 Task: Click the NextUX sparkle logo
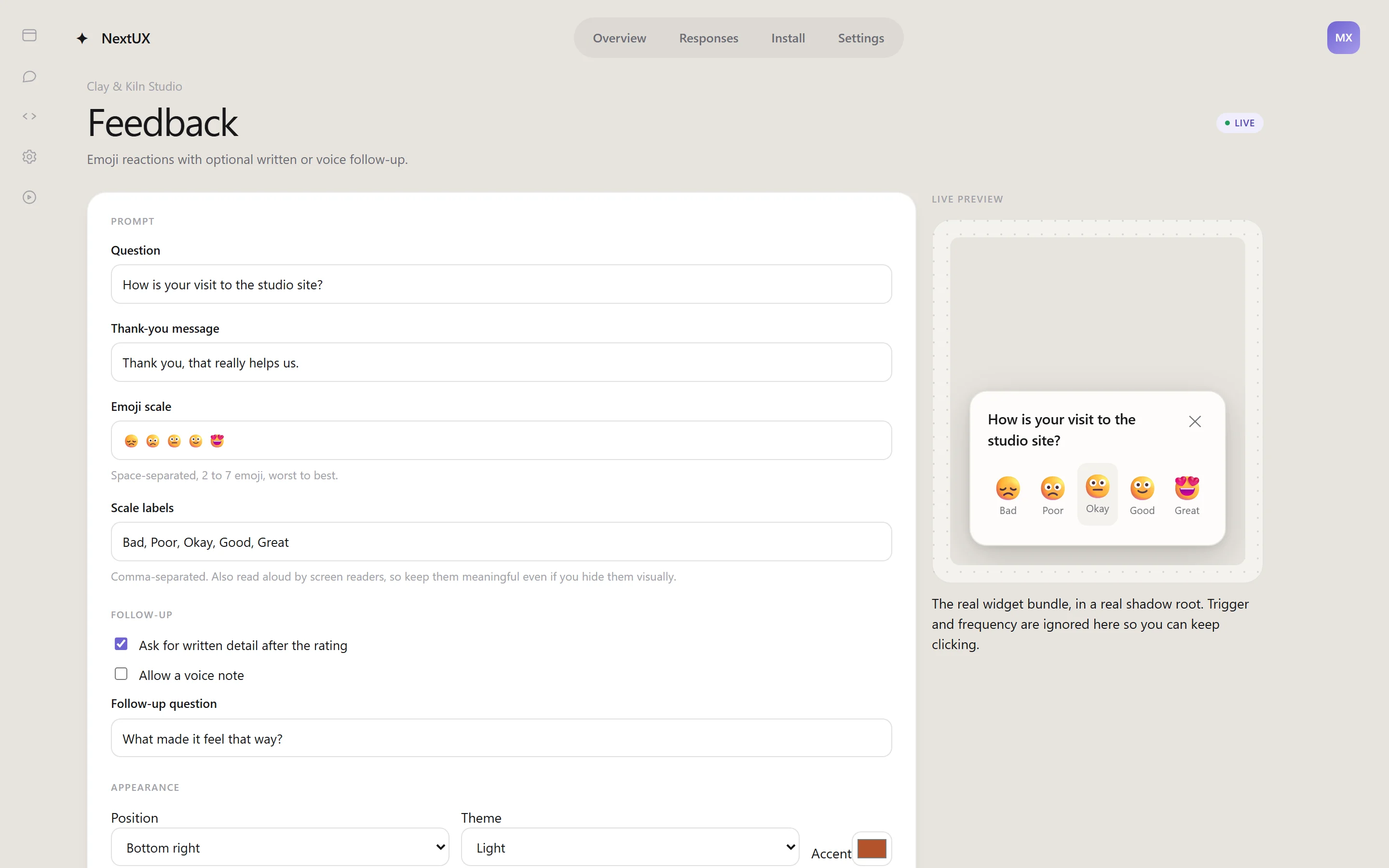point(82,39)
